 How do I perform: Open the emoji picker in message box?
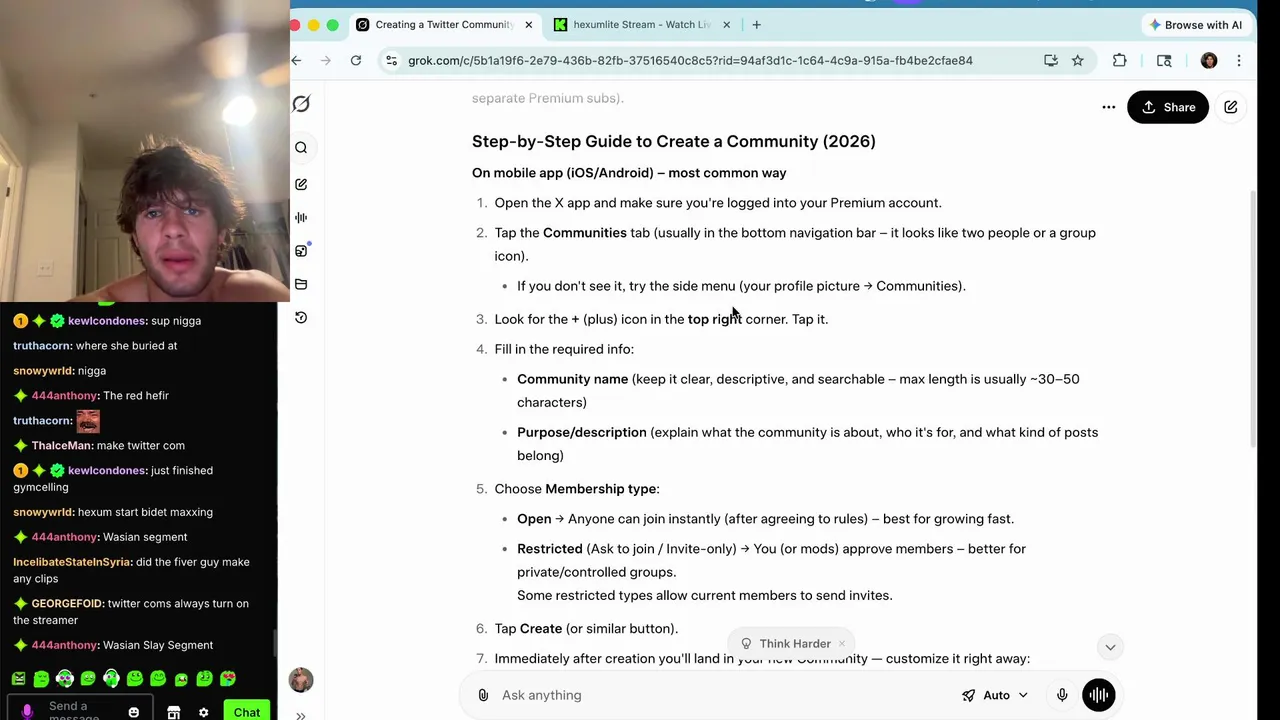click(x=133, y=713)
